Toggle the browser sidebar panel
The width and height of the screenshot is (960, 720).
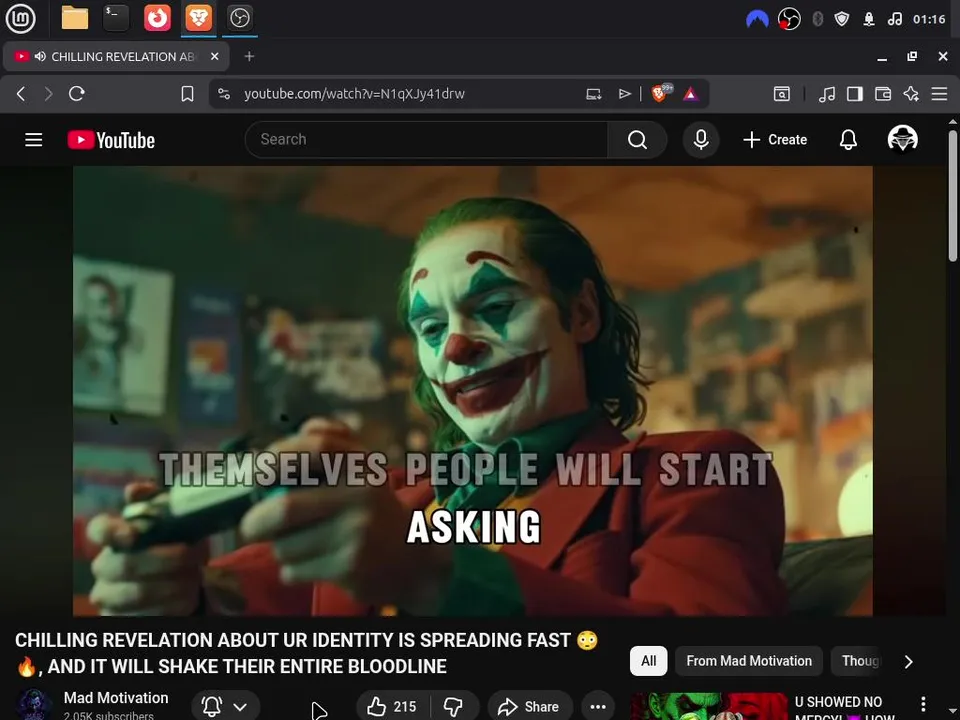[x=855, y=94]
